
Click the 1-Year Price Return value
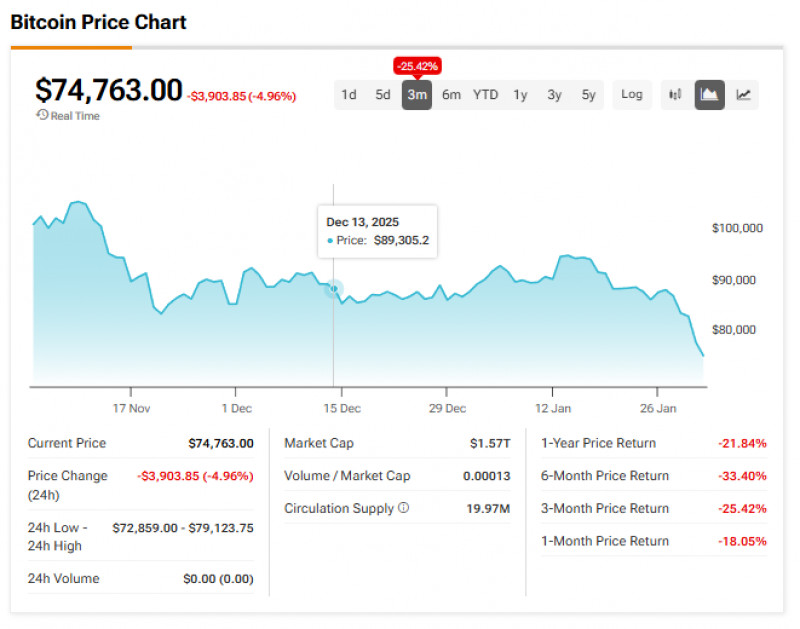pos(742,443)
